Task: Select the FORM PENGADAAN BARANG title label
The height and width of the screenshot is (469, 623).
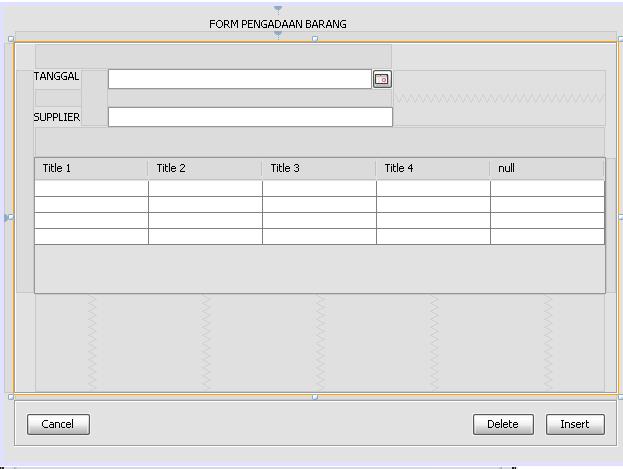Action: pyautogui.click(x=278, y=24)
